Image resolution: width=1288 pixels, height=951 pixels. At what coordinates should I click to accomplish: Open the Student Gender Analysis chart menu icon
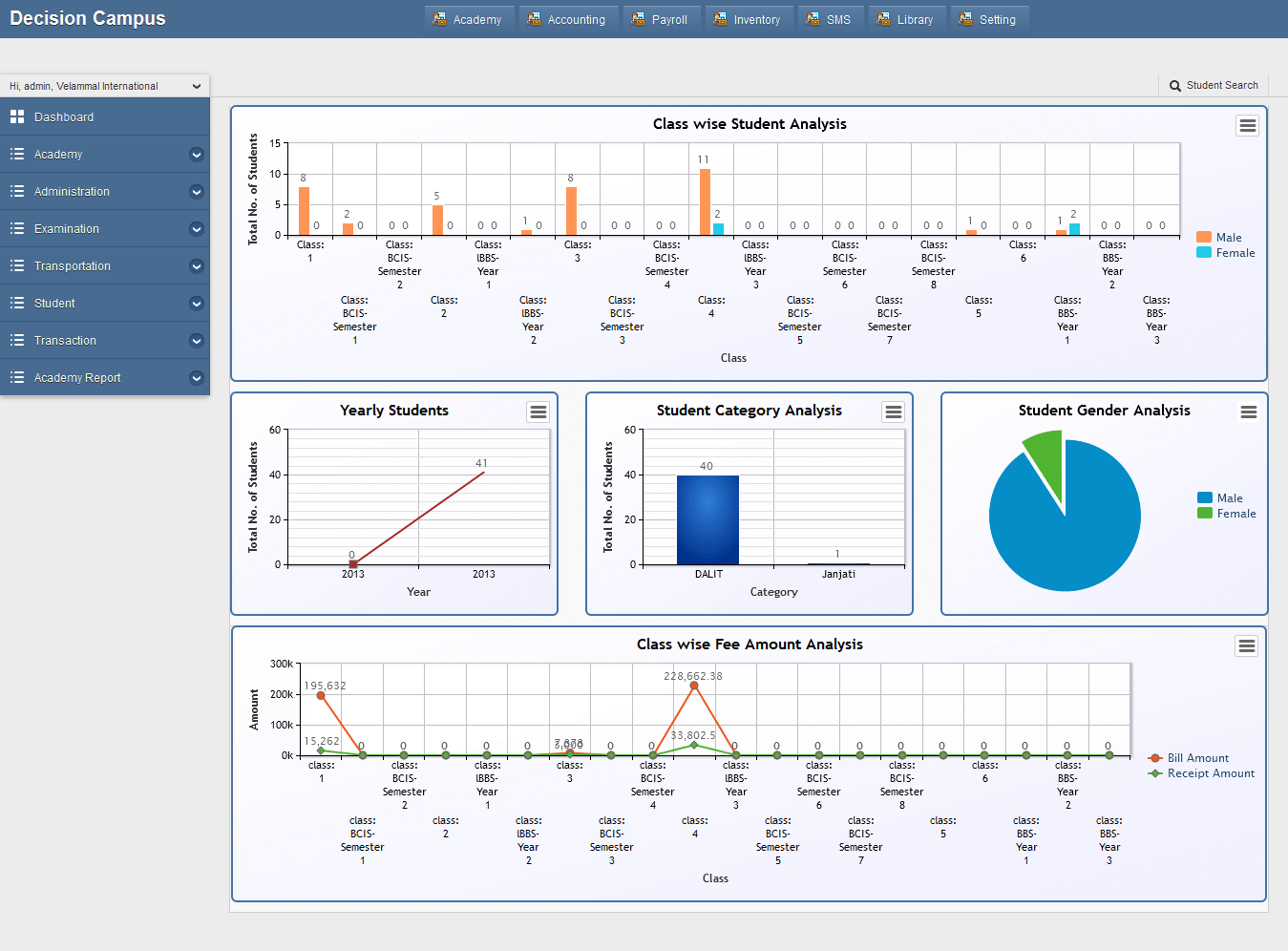point(1248,412)
